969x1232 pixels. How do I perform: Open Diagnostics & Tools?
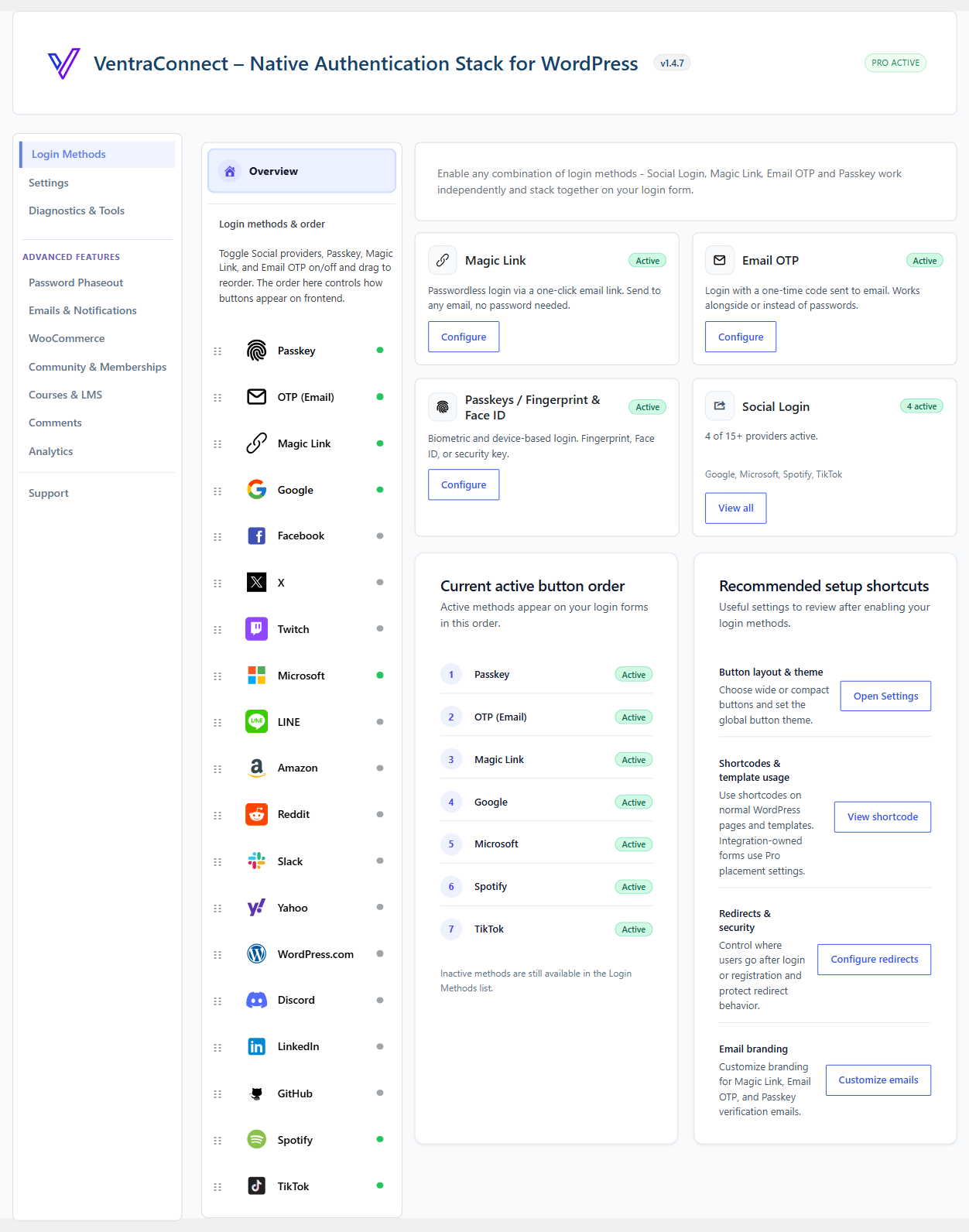coord(77,210)
